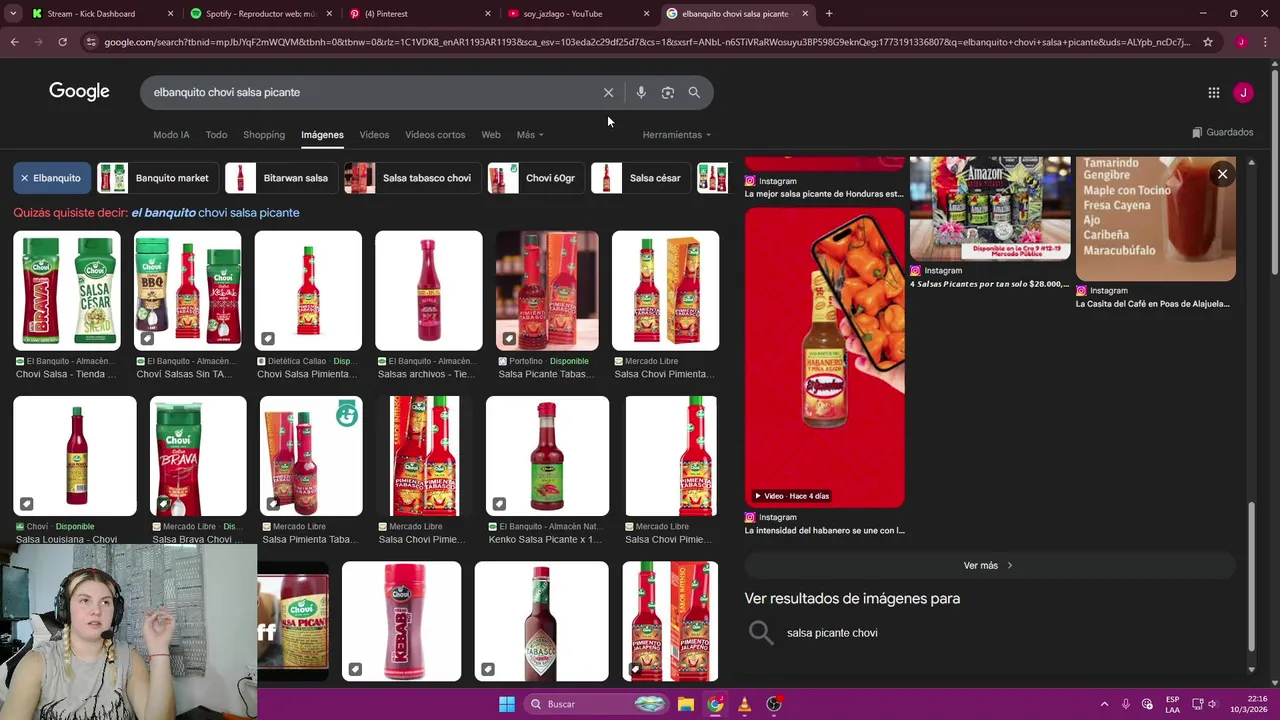Screen dimensions: 1280x720
Task: Bookmark this page with the star
Action: coord(1208,42)
